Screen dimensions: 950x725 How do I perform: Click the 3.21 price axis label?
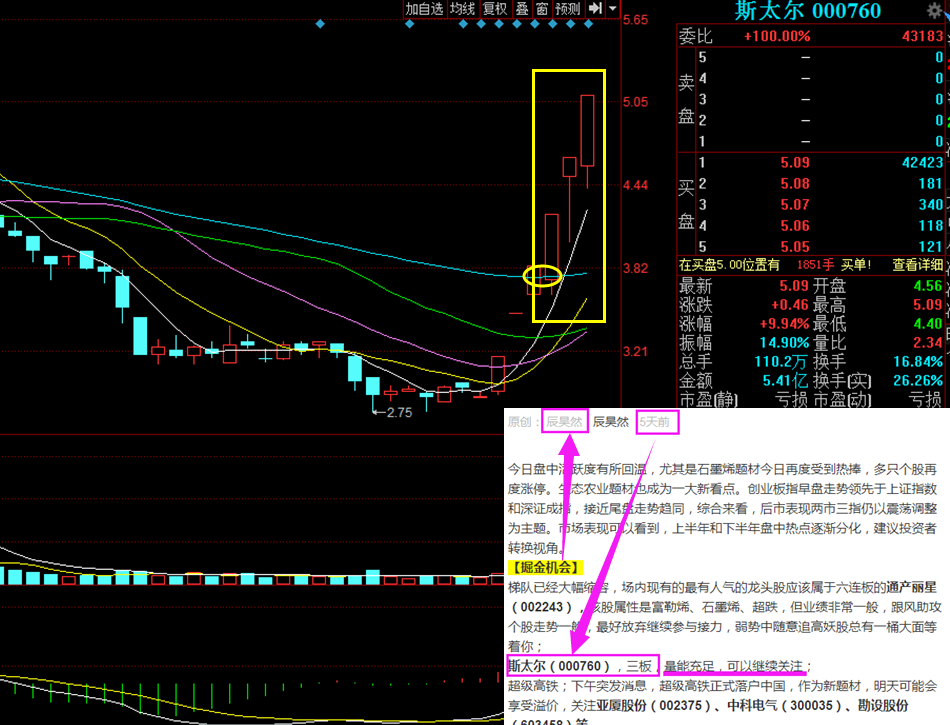(636, 351)
